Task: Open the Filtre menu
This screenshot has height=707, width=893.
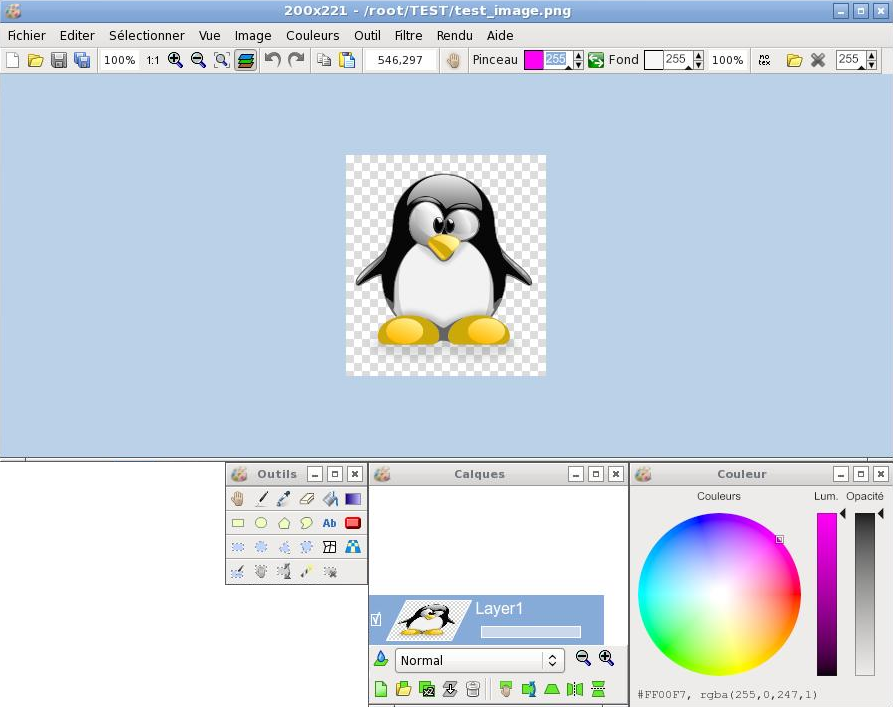Action: click(409, 35)
